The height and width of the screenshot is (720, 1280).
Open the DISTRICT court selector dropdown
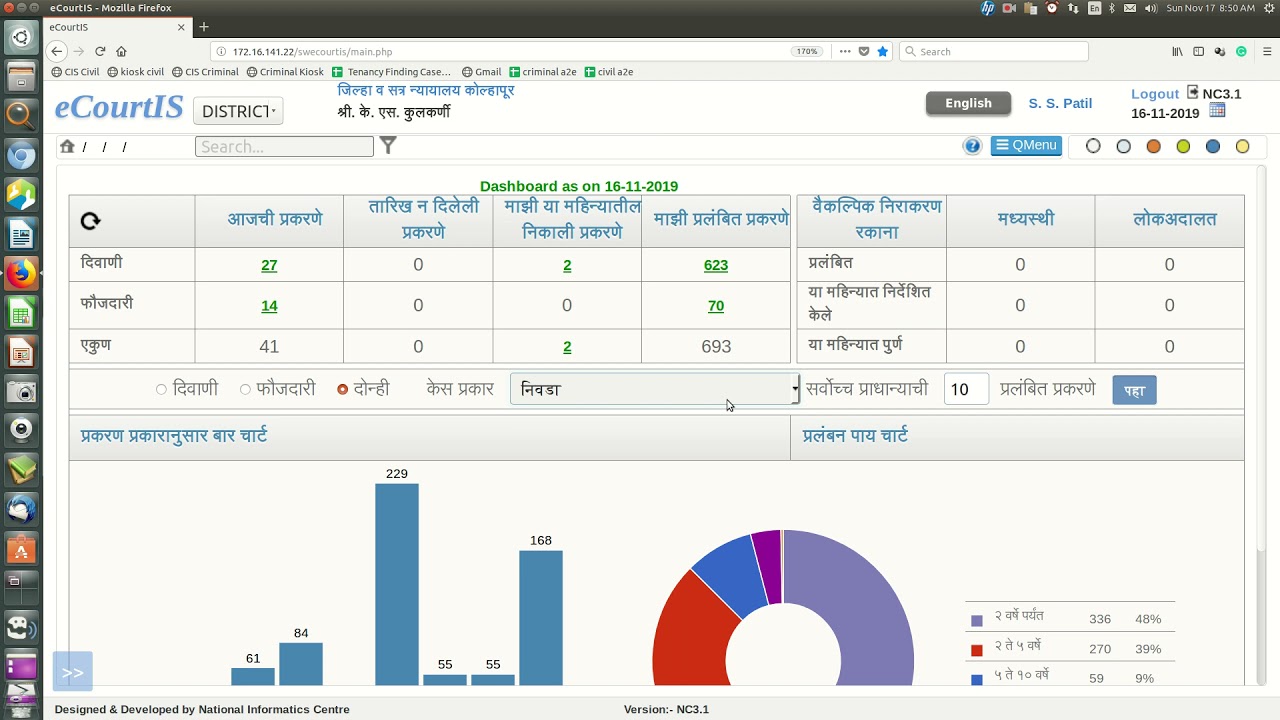click(238, 111)
